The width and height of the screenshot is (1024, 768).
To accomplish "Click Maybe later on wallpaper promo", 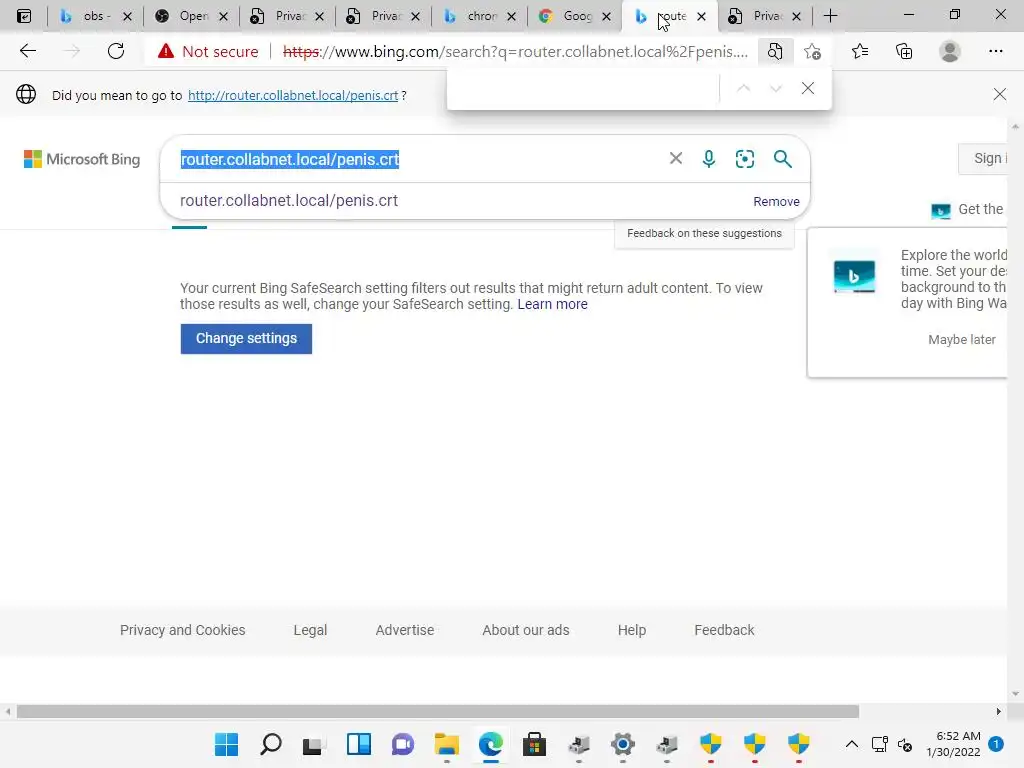I will coord(961,340).
